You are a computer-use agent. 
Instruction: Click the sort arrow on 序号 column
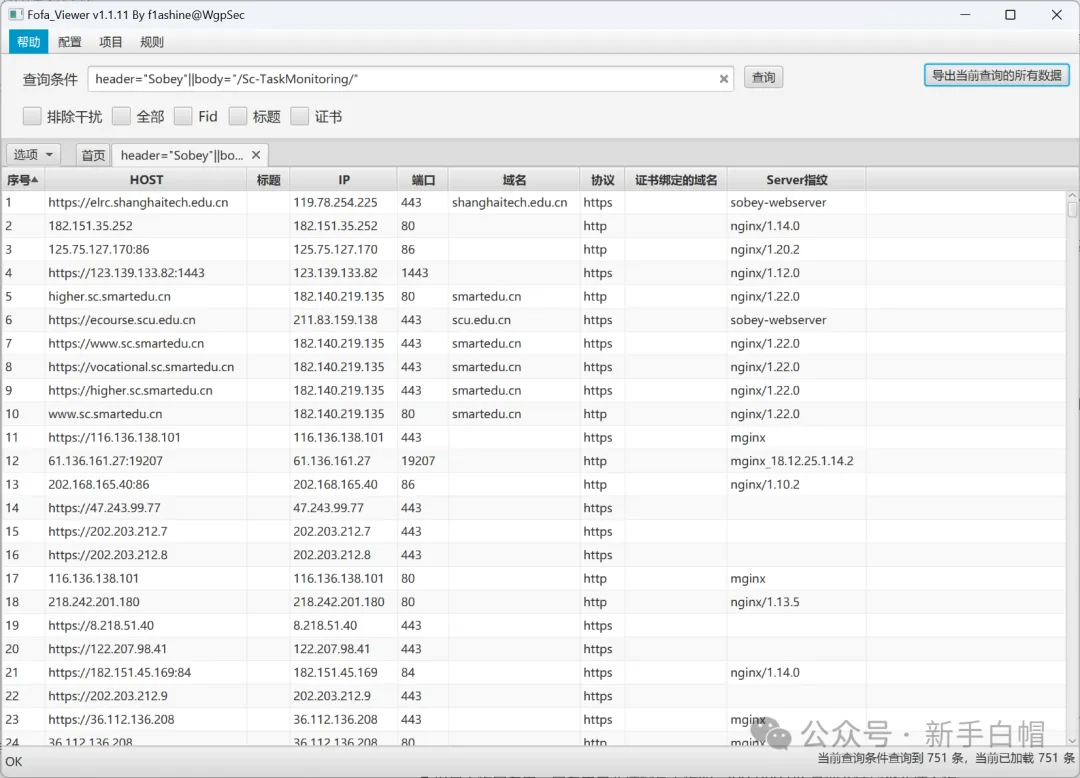[x=36, y=180]
